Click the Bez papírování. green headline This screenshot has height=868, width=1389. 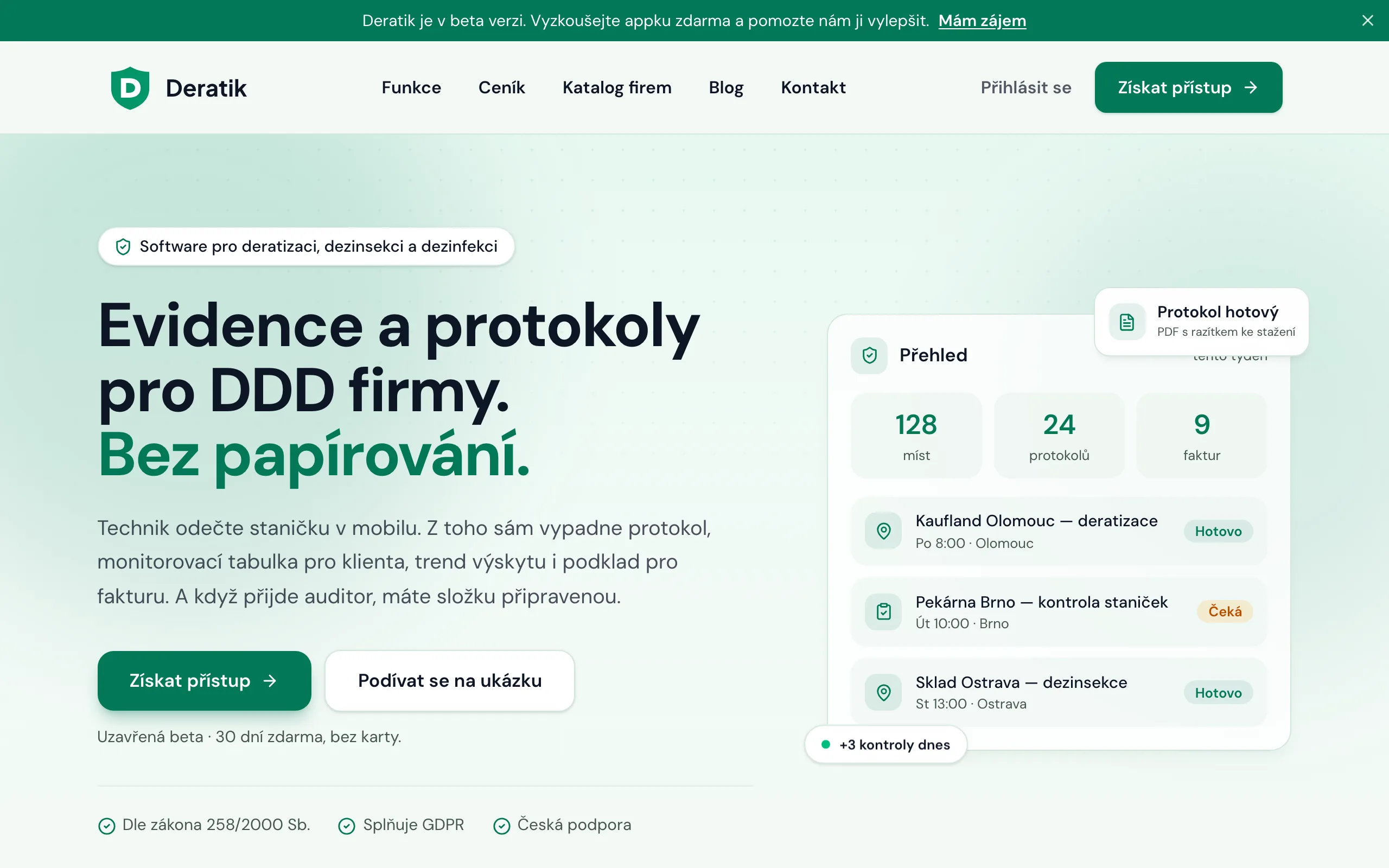(314, 456)
